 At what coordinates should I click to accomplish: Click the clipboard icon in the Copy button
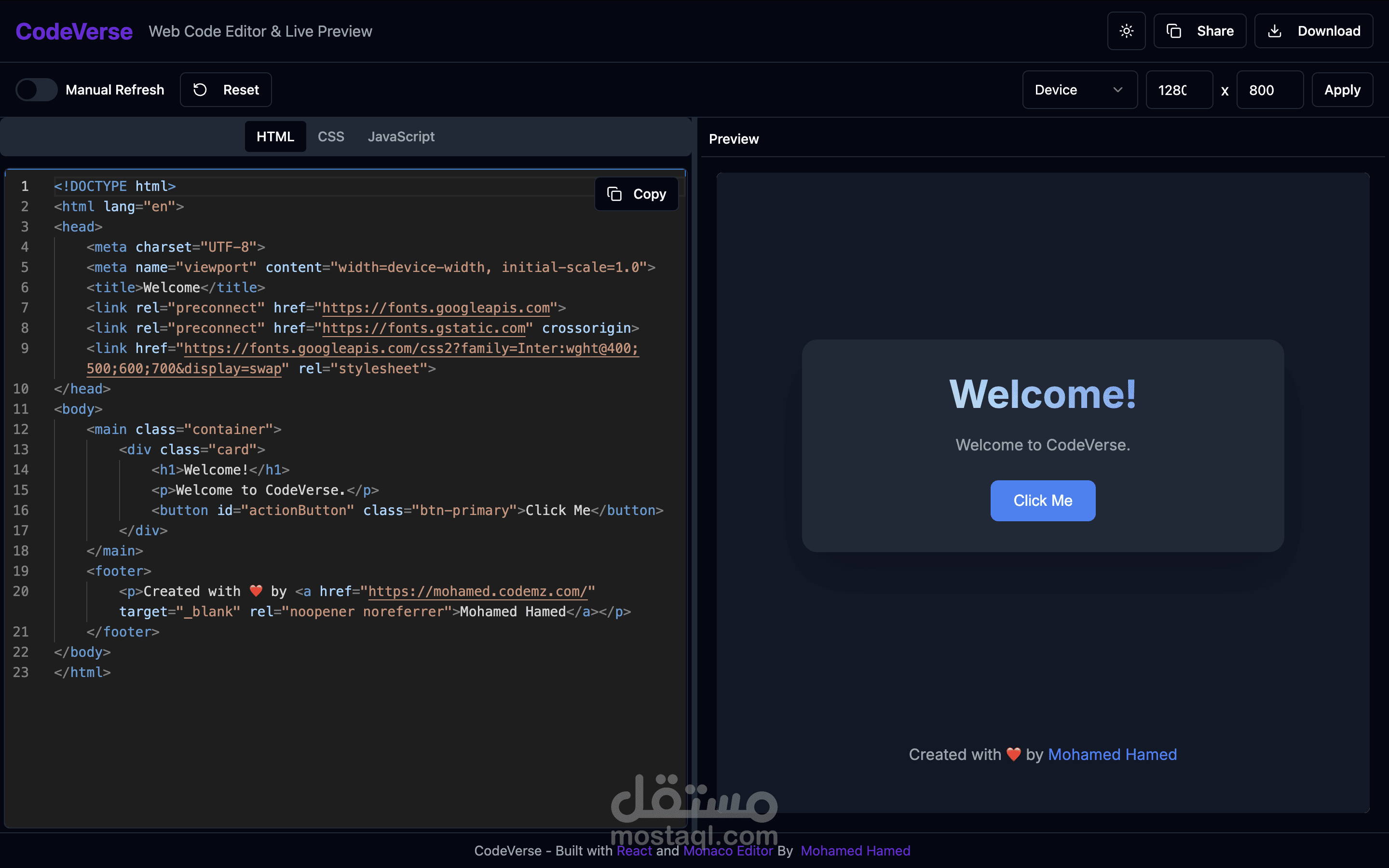pyautogui.click(x=614, y=194)
